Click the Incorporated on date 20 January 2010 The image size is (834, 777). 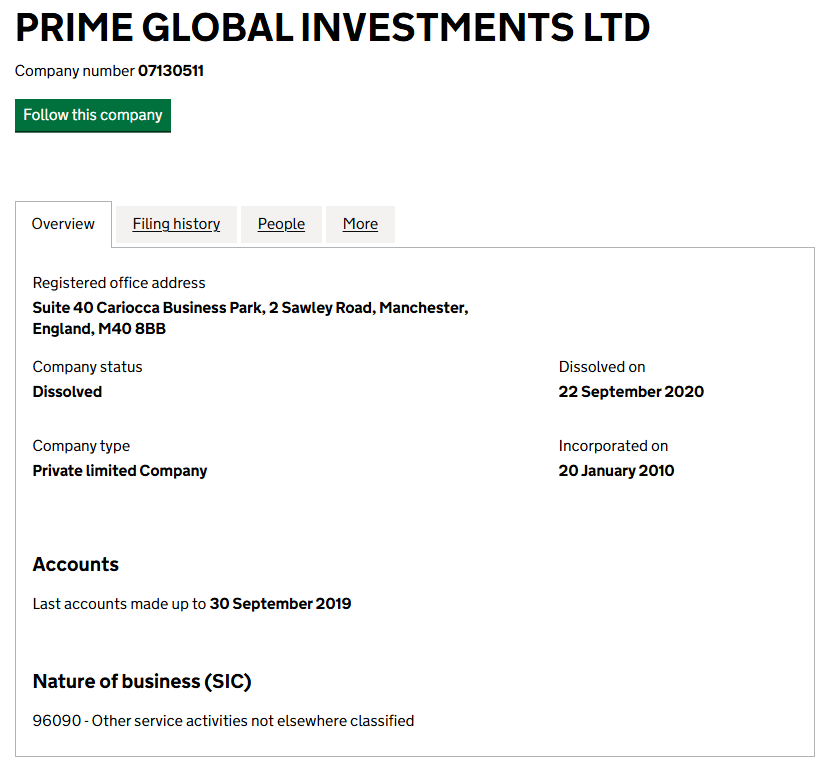(616, 470)
